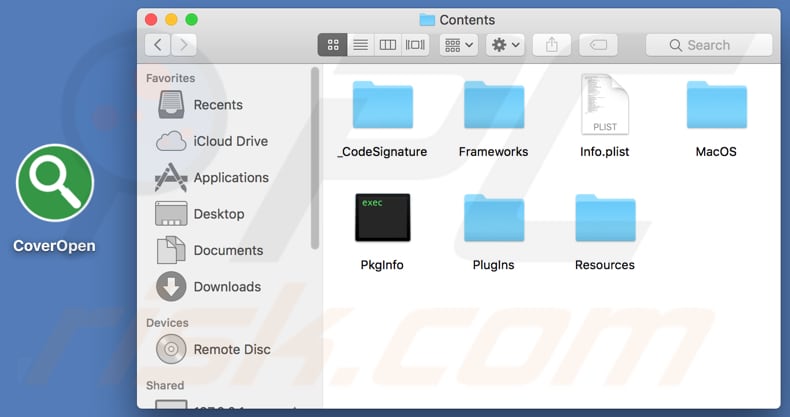Click the Info.plist name label
Screen dimensions: 790x417
tap(605, 152)
